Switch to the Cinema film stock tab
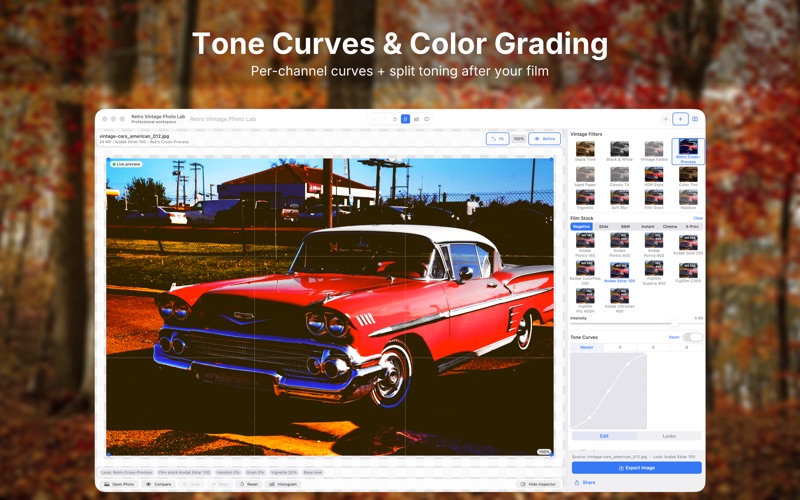Image resolution: width=800 pixels, height=500 pixels. pos(670,227)
